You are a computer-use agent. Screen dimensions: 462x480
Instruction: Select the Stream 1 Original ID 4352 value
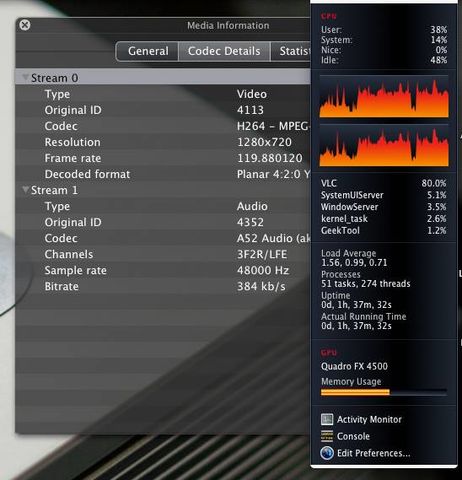click(x=250, y=222)
